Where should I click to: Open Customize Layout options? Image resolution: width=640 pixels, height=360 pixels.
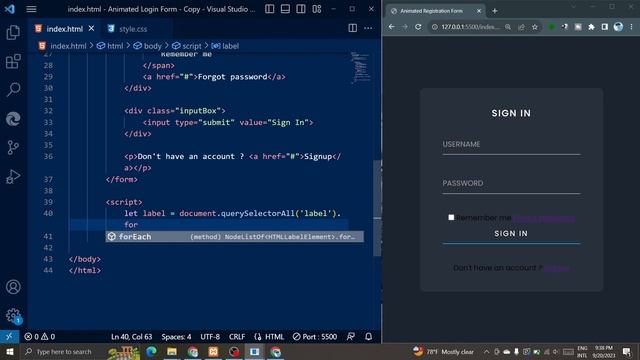click(317, 9)
